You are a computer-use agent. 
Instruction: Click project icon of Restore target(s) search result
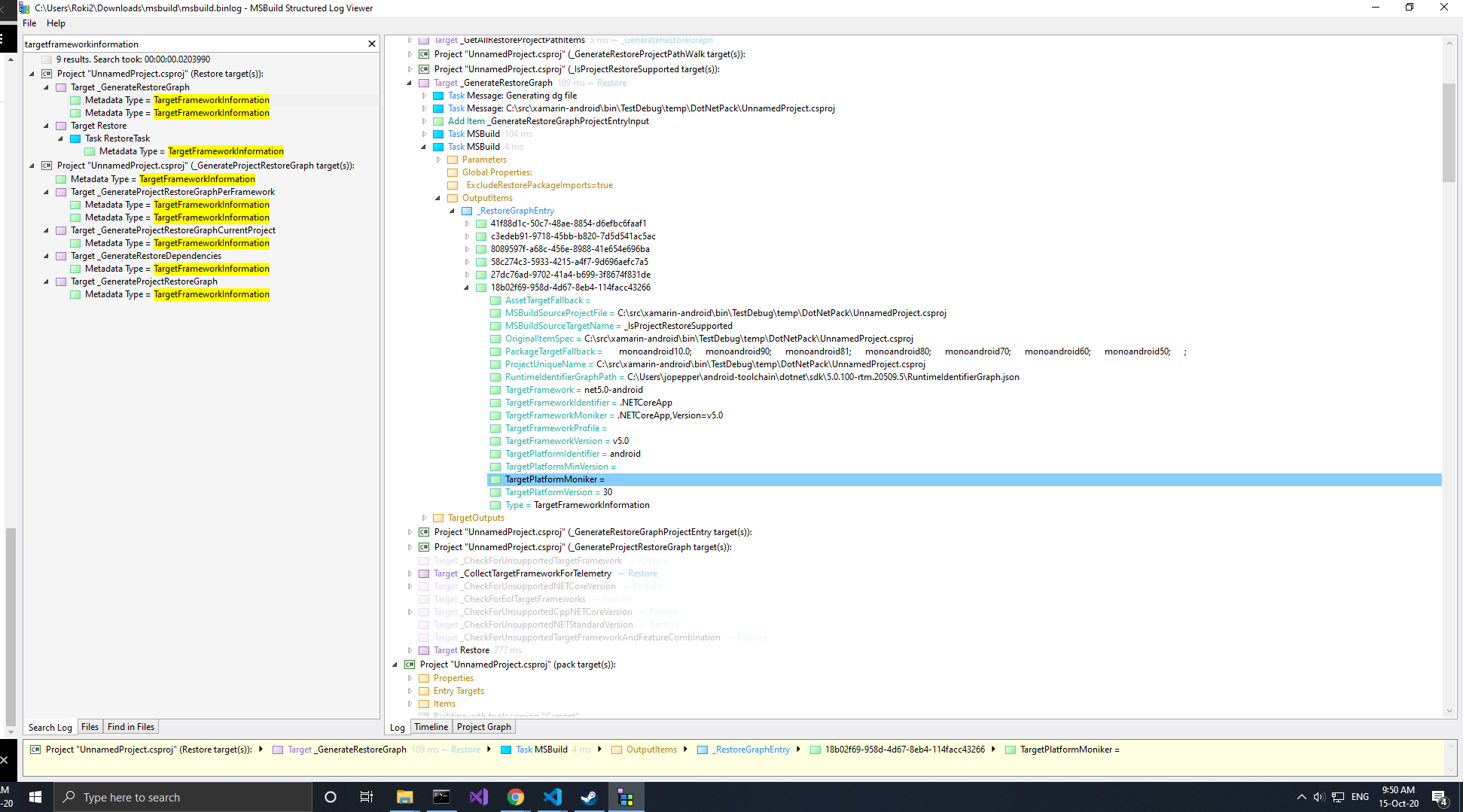coord(47,74)
